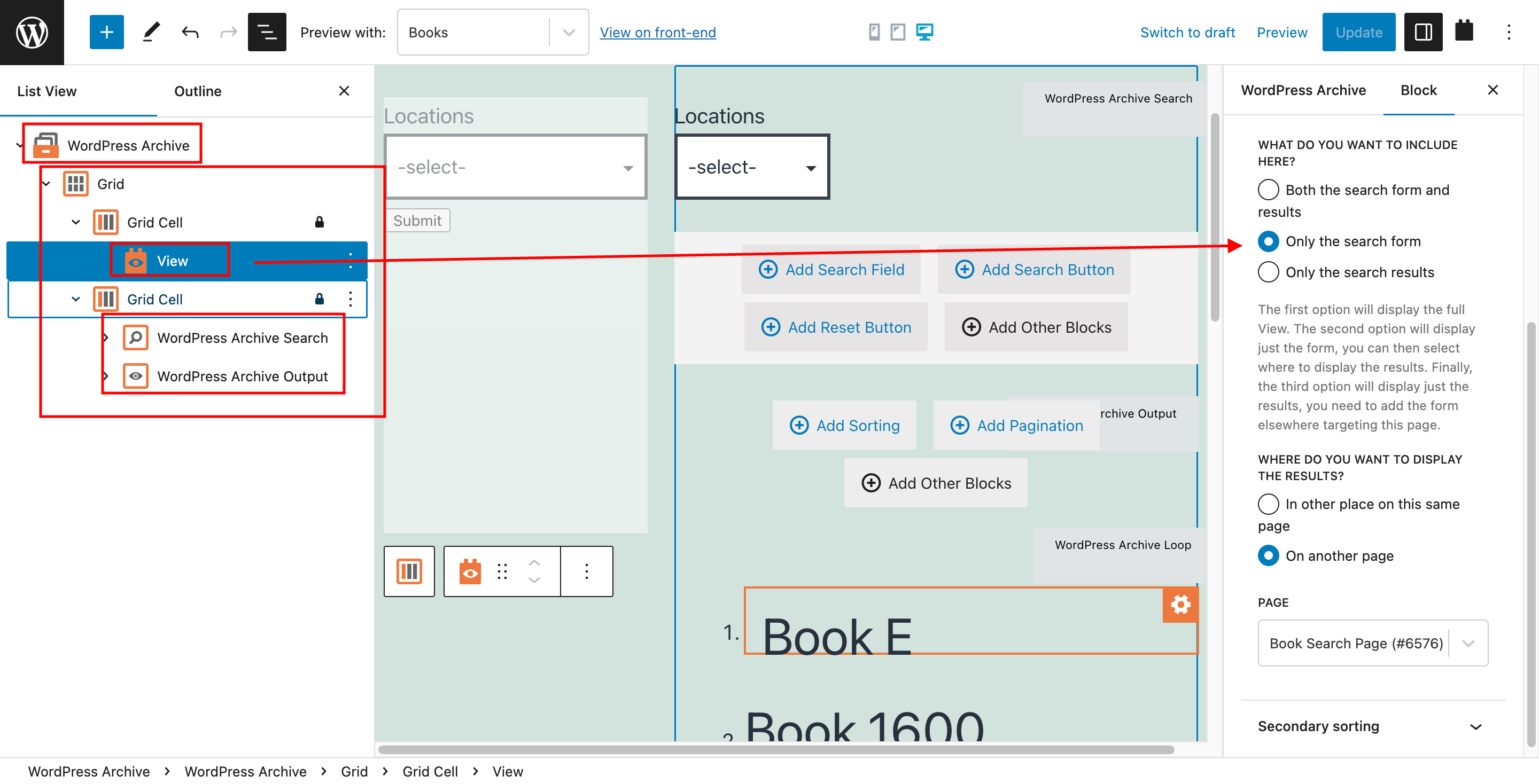
Task: Click the drag handle in block toolbar
Action: click(x=502, y=571)
